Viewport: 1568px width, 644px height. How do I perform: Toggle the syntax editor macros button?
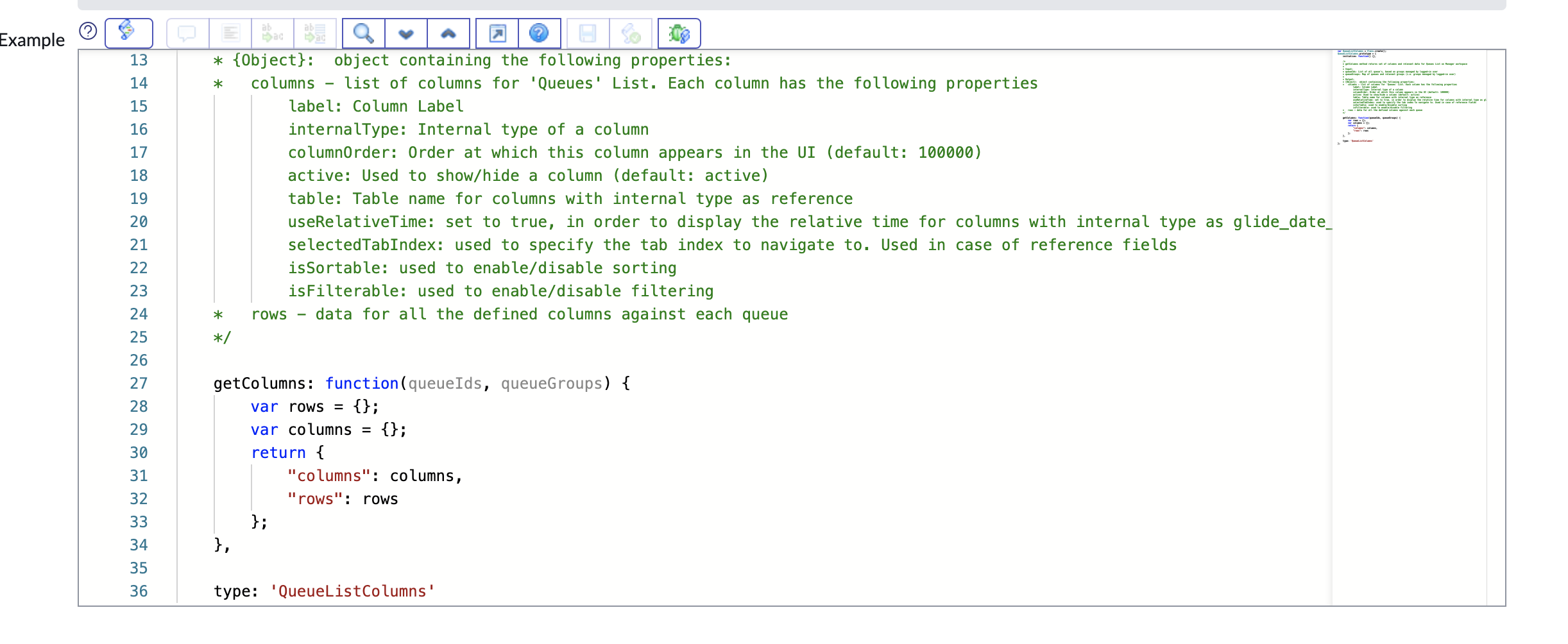pos(128,33)
